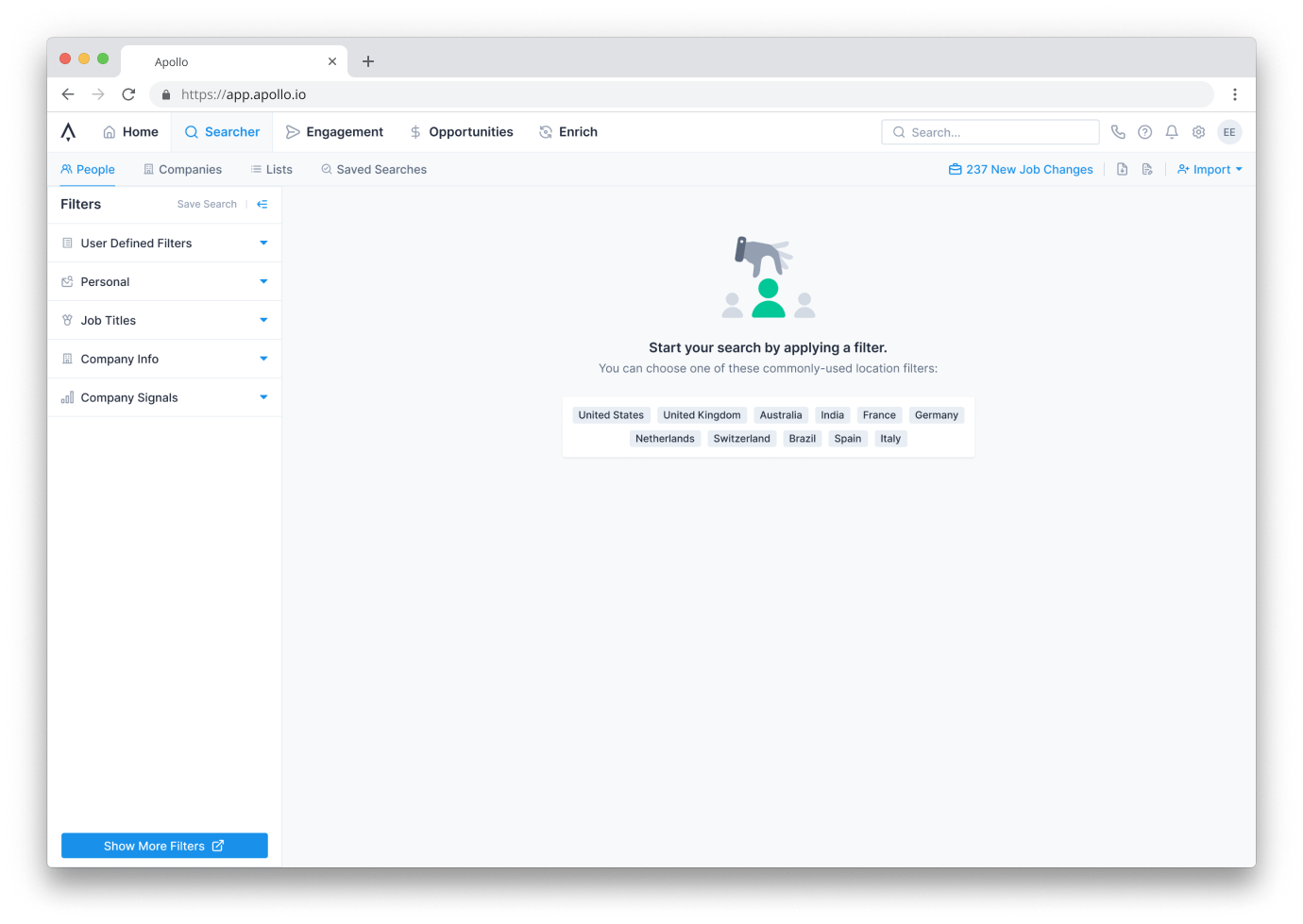Screen dimensions: 1303x924
Task: Apply the Germany location filter
Action: [937, 415]
